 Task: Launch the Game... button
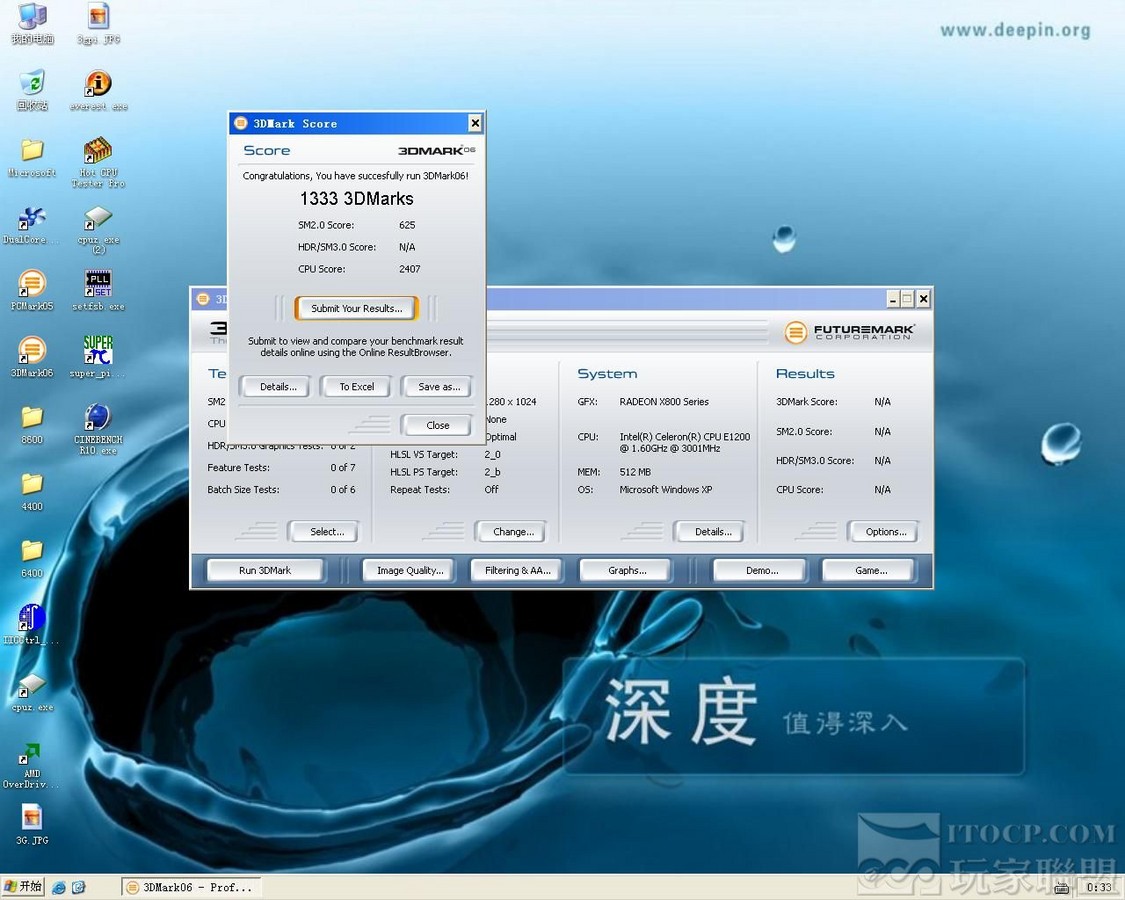(870, 571)
